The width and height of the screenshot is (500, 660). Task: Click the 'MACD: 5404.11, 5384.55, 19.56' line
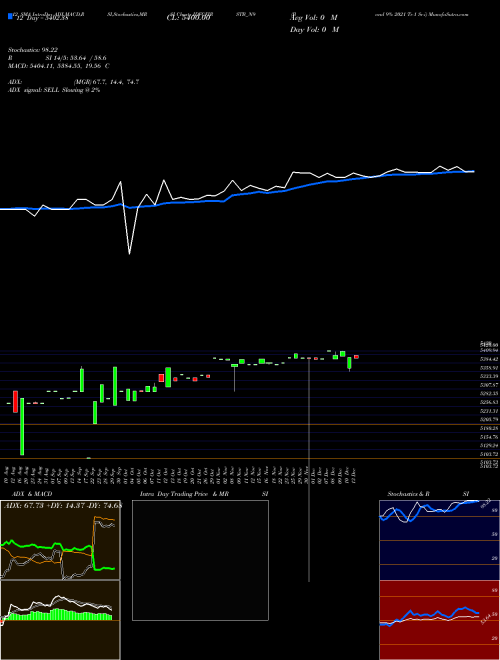click(x=59, y=66)
